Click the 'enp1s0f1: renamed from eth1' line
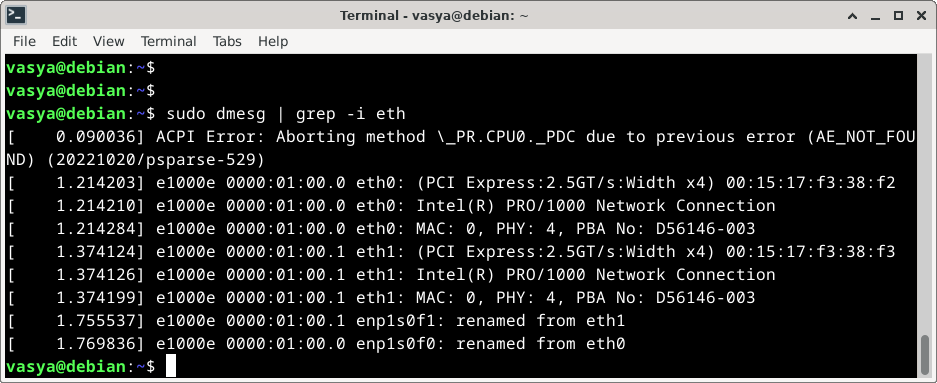This screenshot has width=937, height=383. tap(490, 321)
